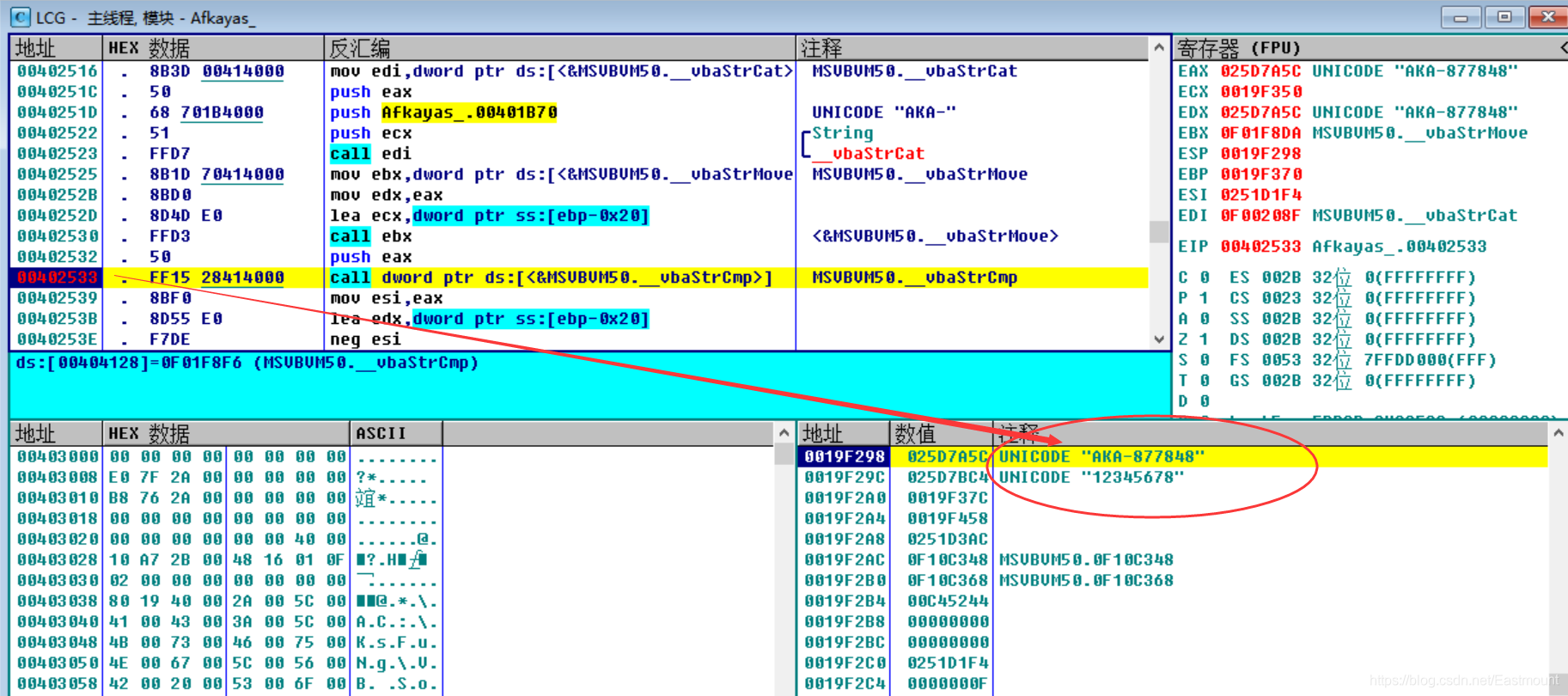
Task: Click ASCII column header in dump pane
Action: coord(396,433)
